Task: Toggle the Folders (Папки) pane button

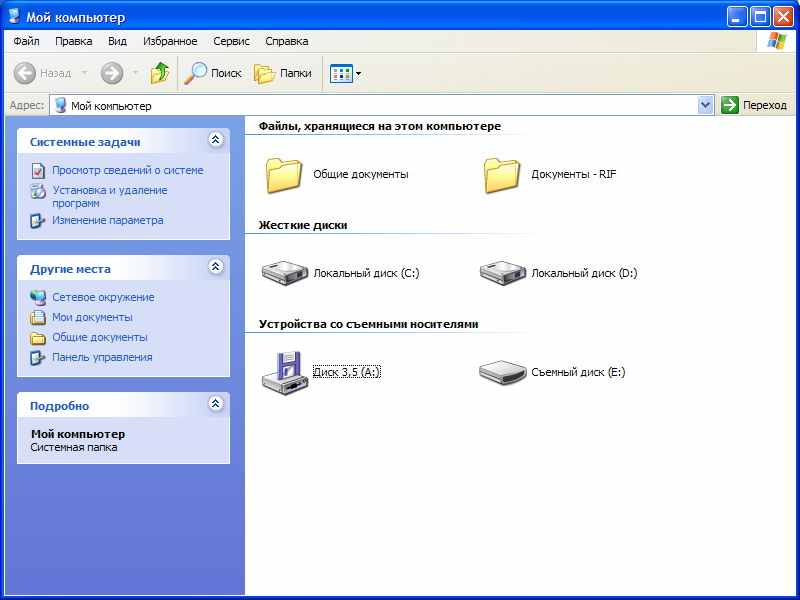Action: 283,73
